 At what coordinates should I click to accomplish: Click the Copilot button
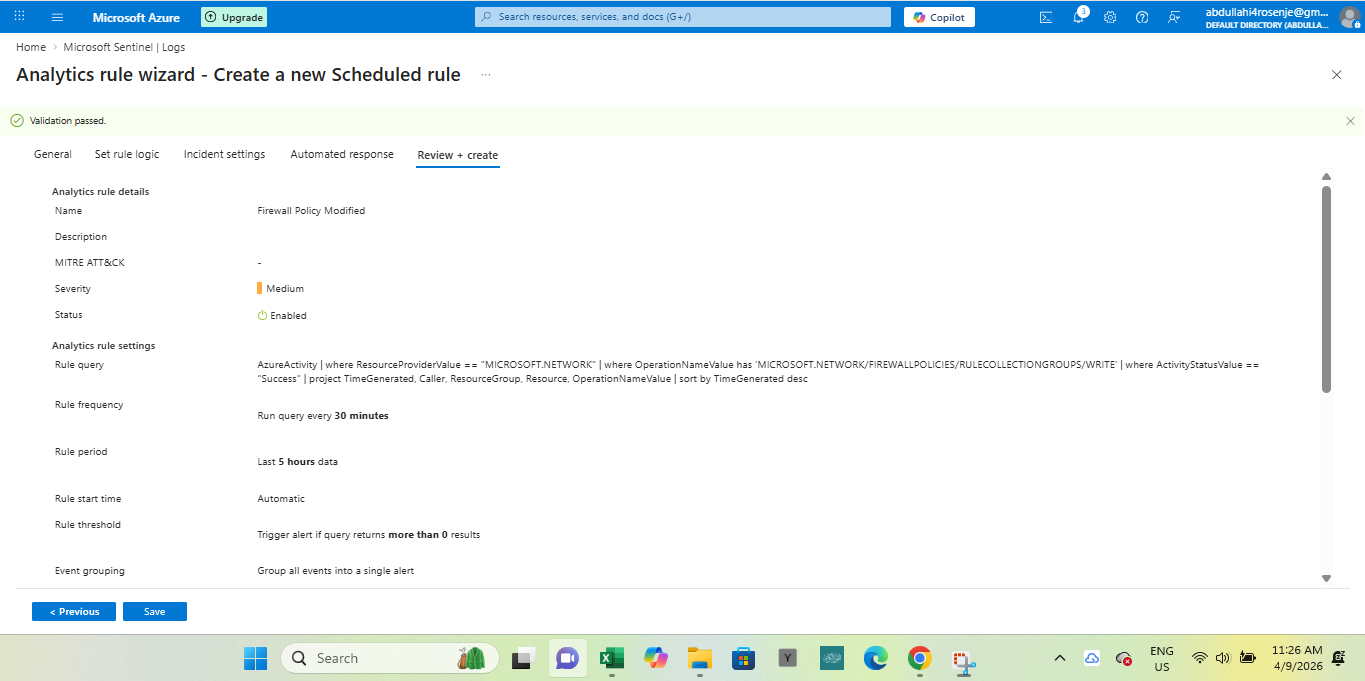[939, 17]
